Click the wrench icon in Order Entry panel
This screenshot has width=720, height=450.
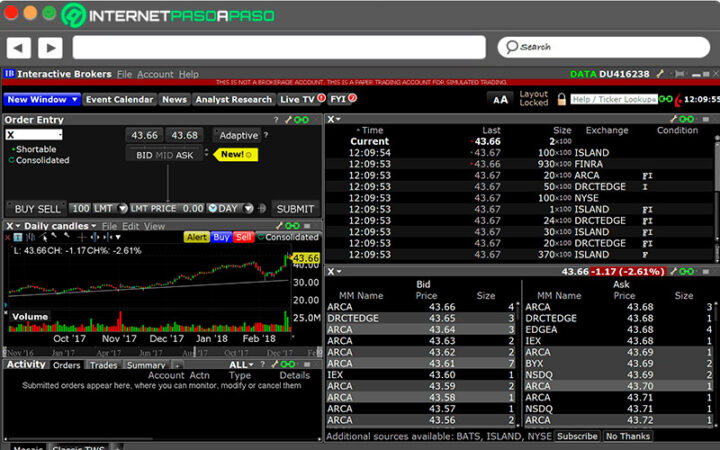pyautogui.click(x=288, y=120)
